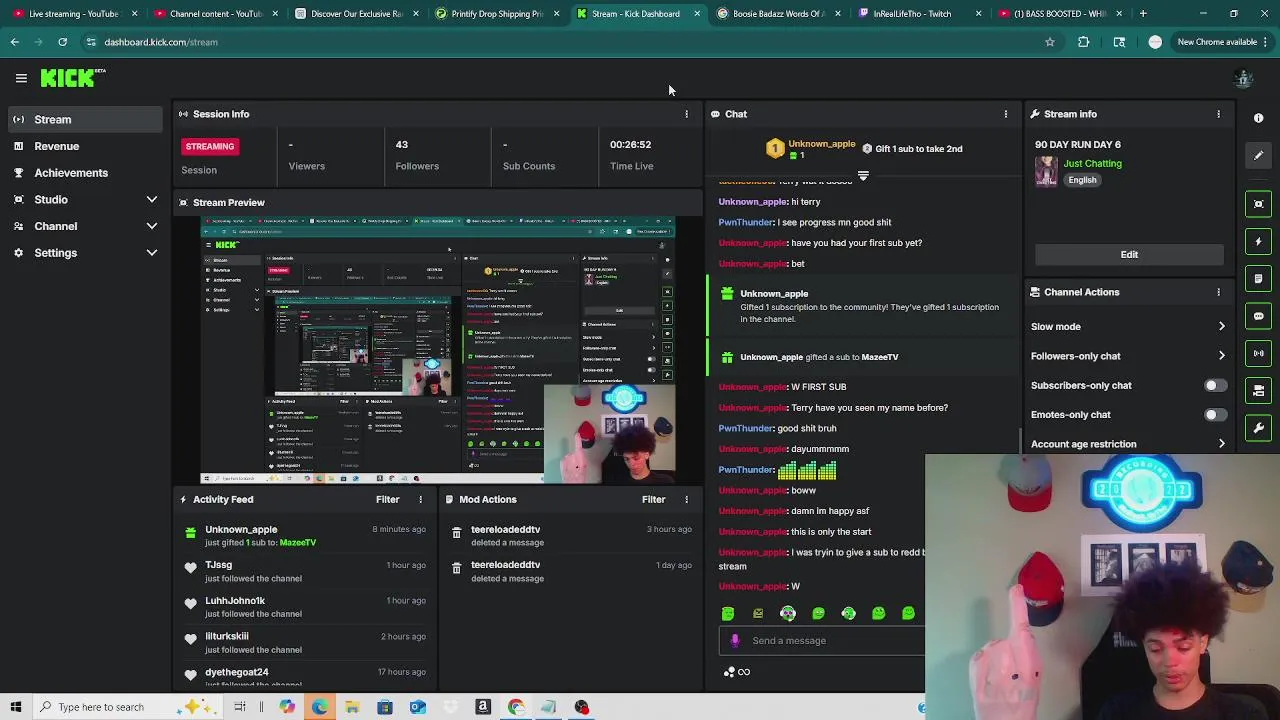Toggle Emotes-only chat

(1214, 414)
